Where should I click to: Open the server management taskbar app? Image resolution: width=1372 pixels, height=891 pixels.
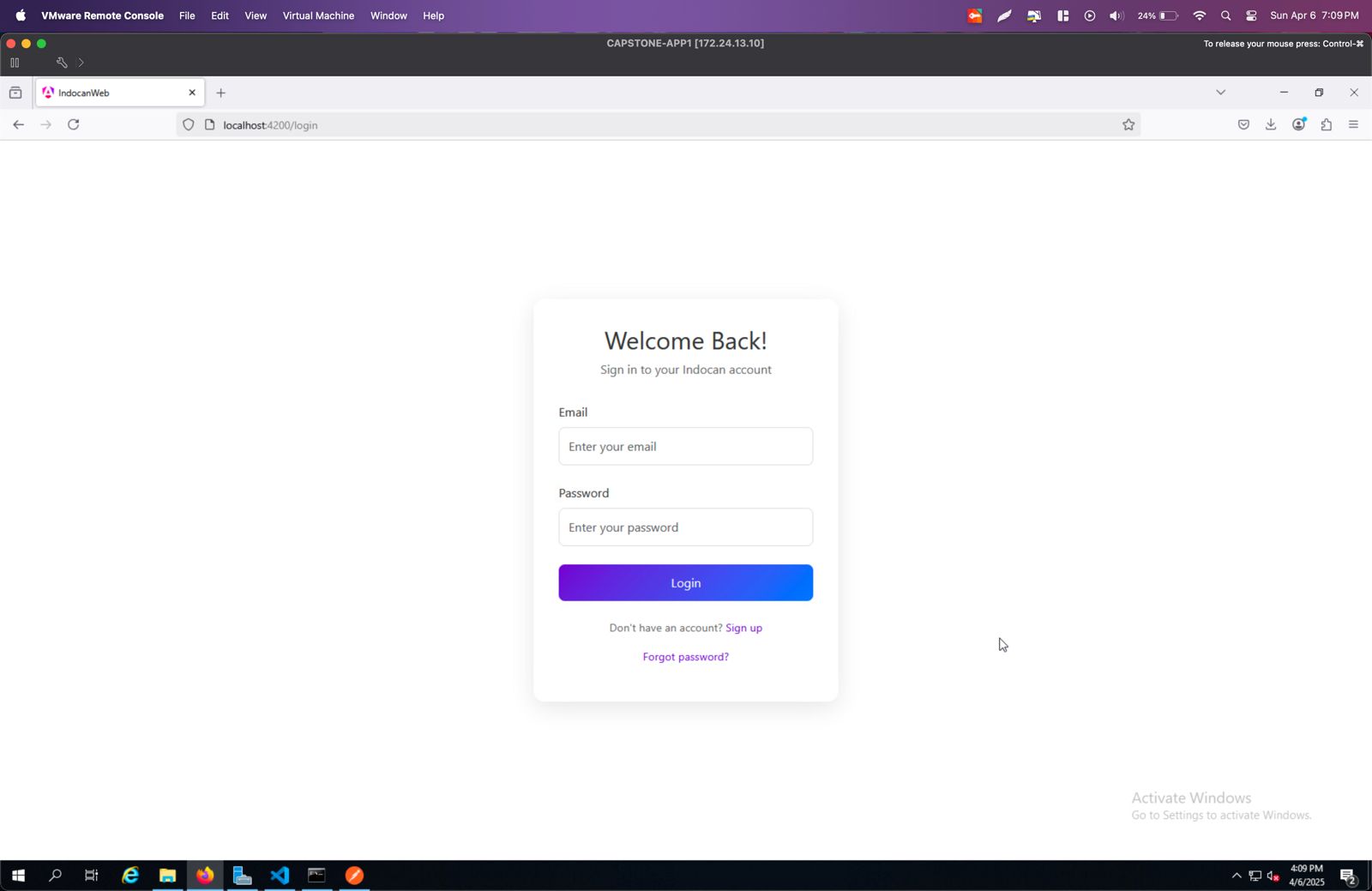click(x=242, y=876)
